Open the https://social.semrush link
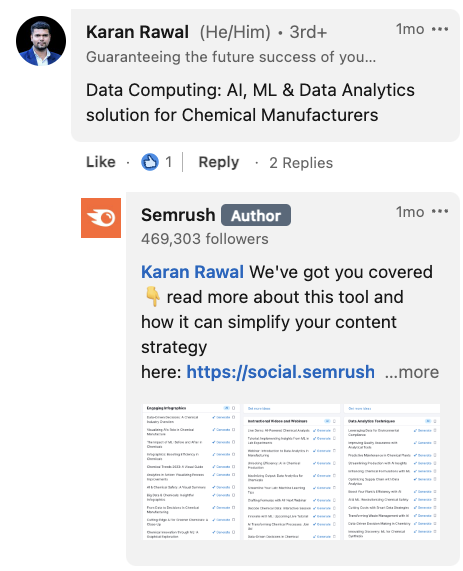Image resolution: width=463 pixels, height=571 pixels. pos(280,372)
